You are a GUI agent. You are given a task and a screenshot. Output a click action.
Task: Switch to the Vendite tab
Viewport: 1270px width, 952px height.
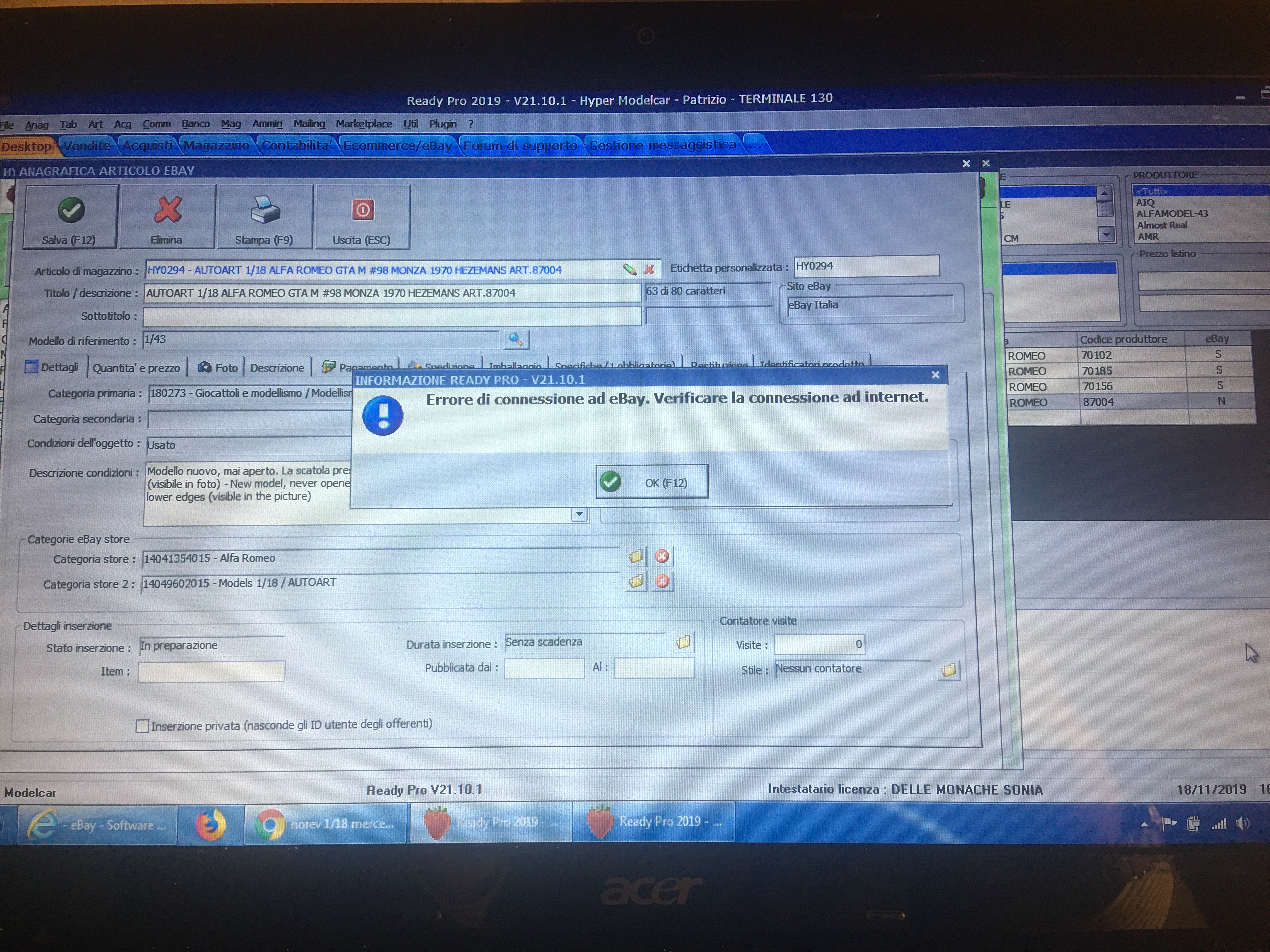pyautogui.click(x=87, y=146)
